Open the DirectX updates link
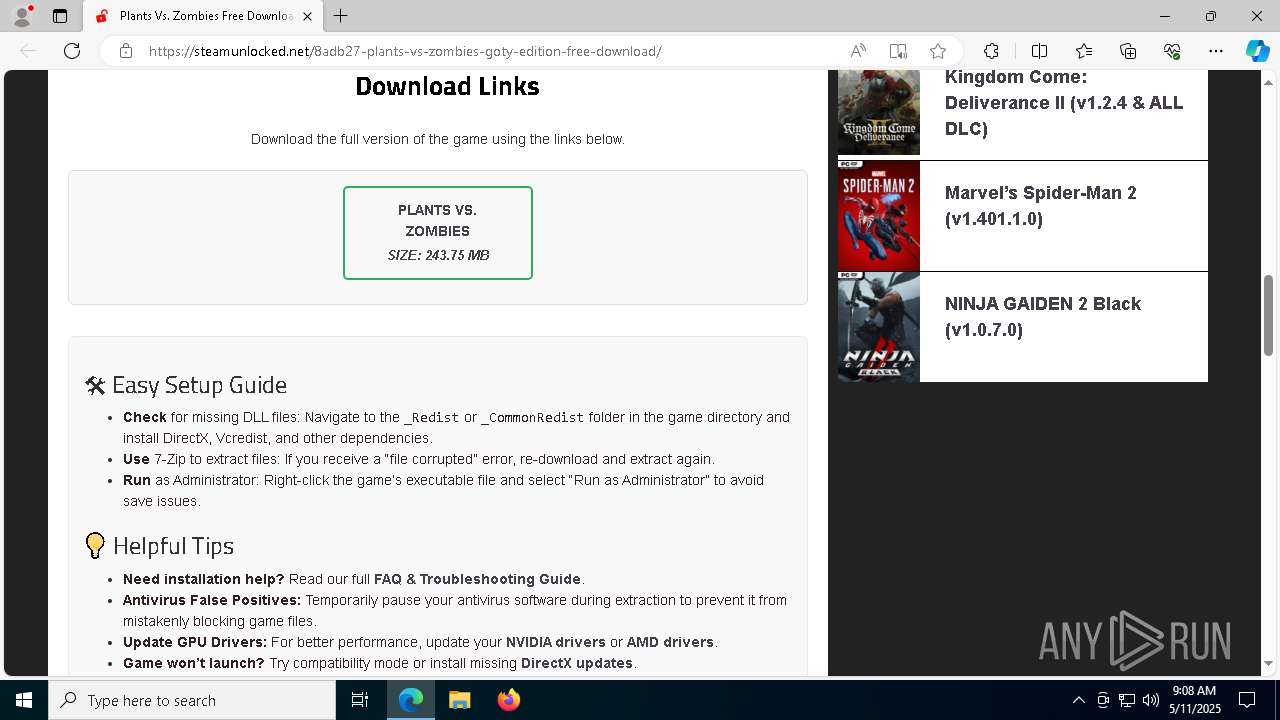1280x720 pixels. pyautogui.click(x=577, y=663)
